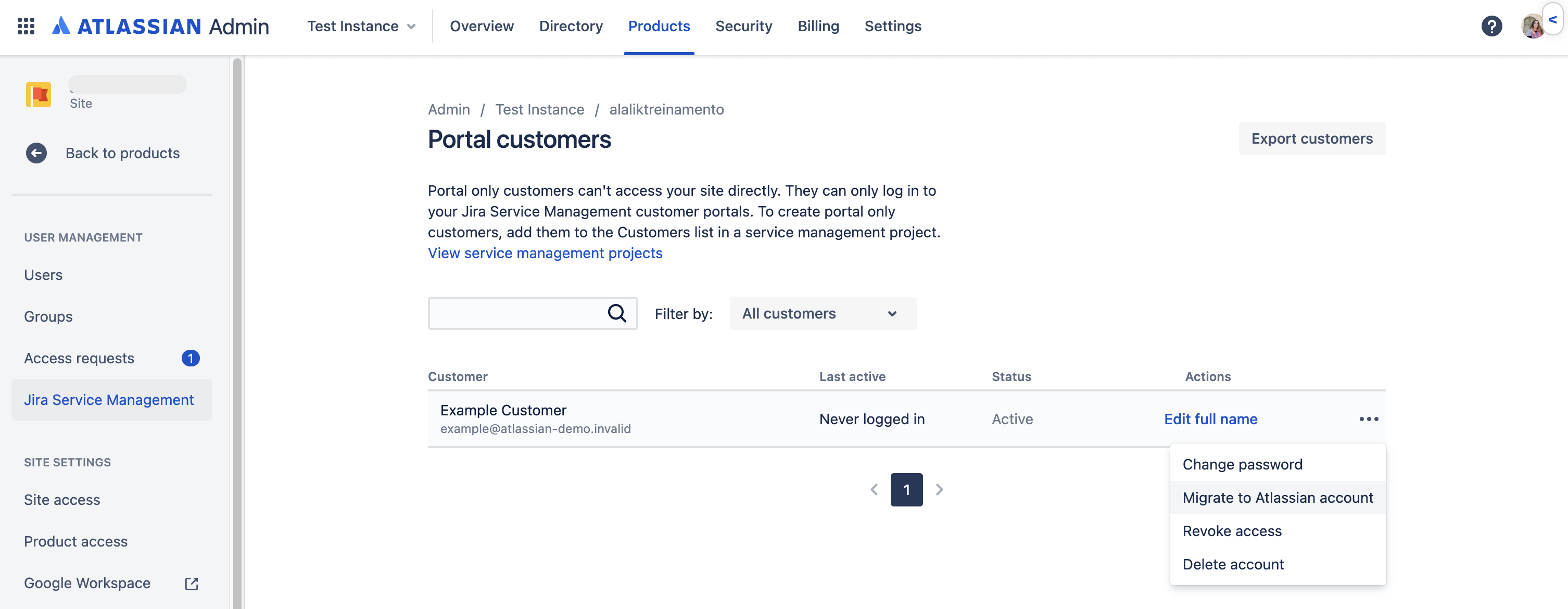Expand the Test Instance organization dropdown

[362, 26]
